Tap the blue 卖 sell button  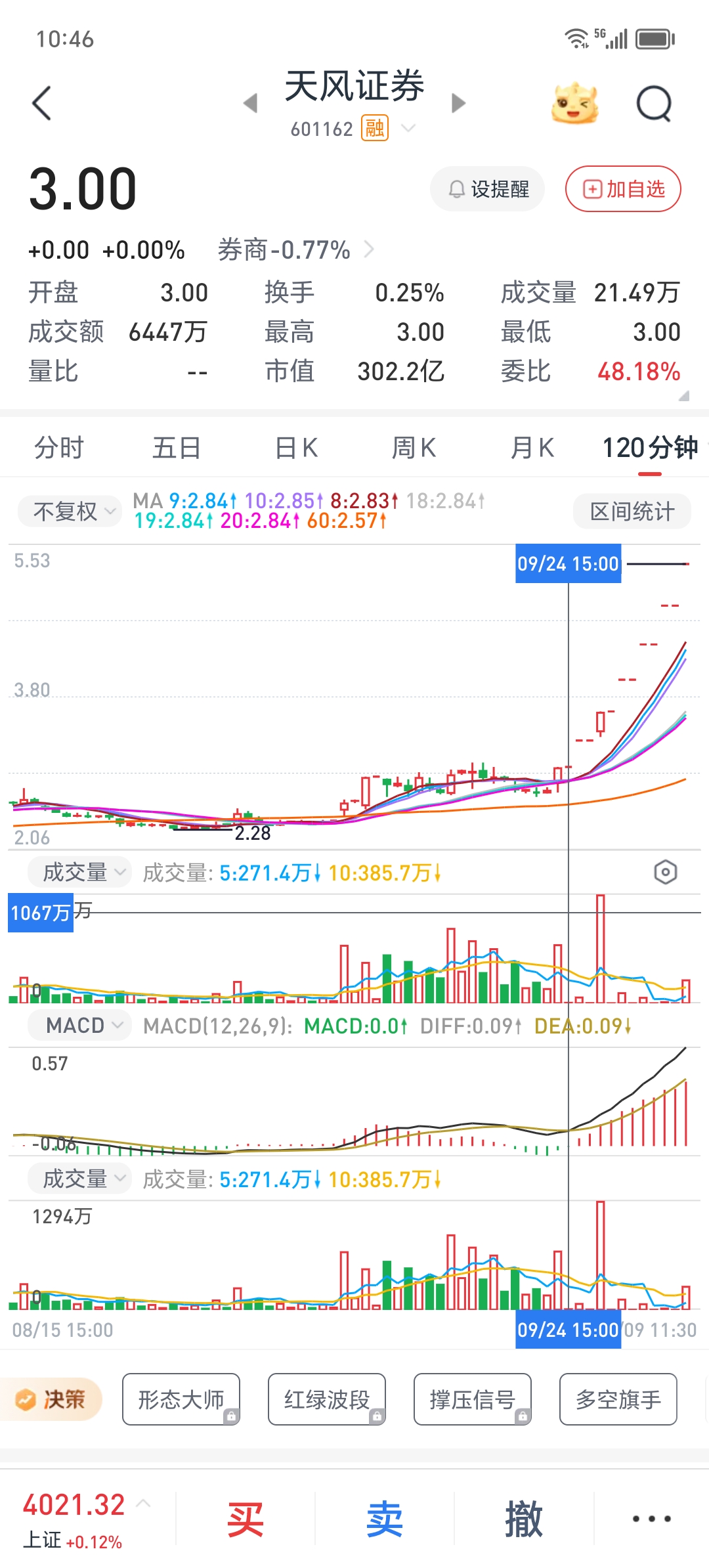385,1519
